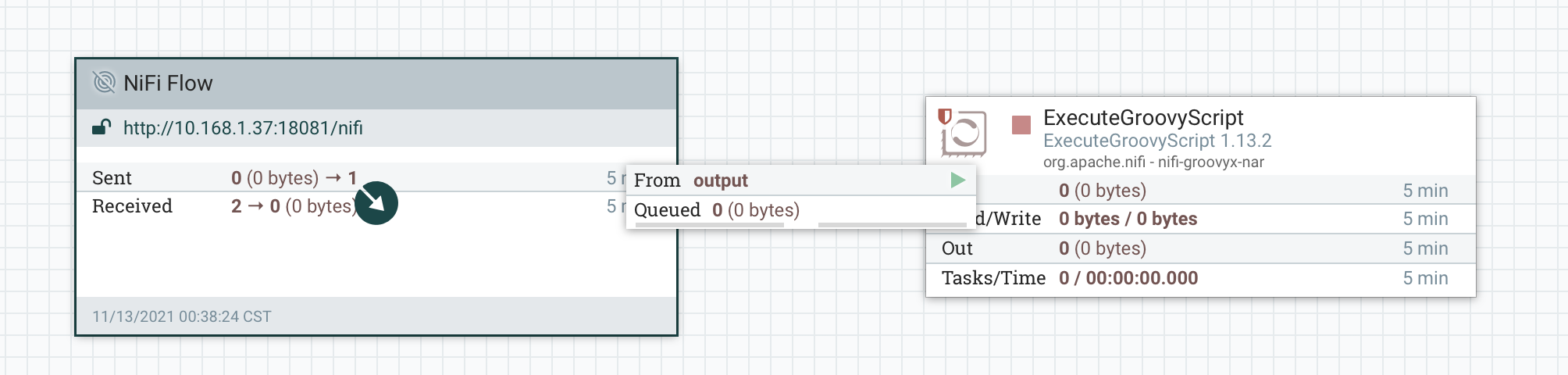The width and height of the screenshot is (1568, 375).
Task: Click the transmission disabled icon beside NiFi Flow
Action: point(104,82)
